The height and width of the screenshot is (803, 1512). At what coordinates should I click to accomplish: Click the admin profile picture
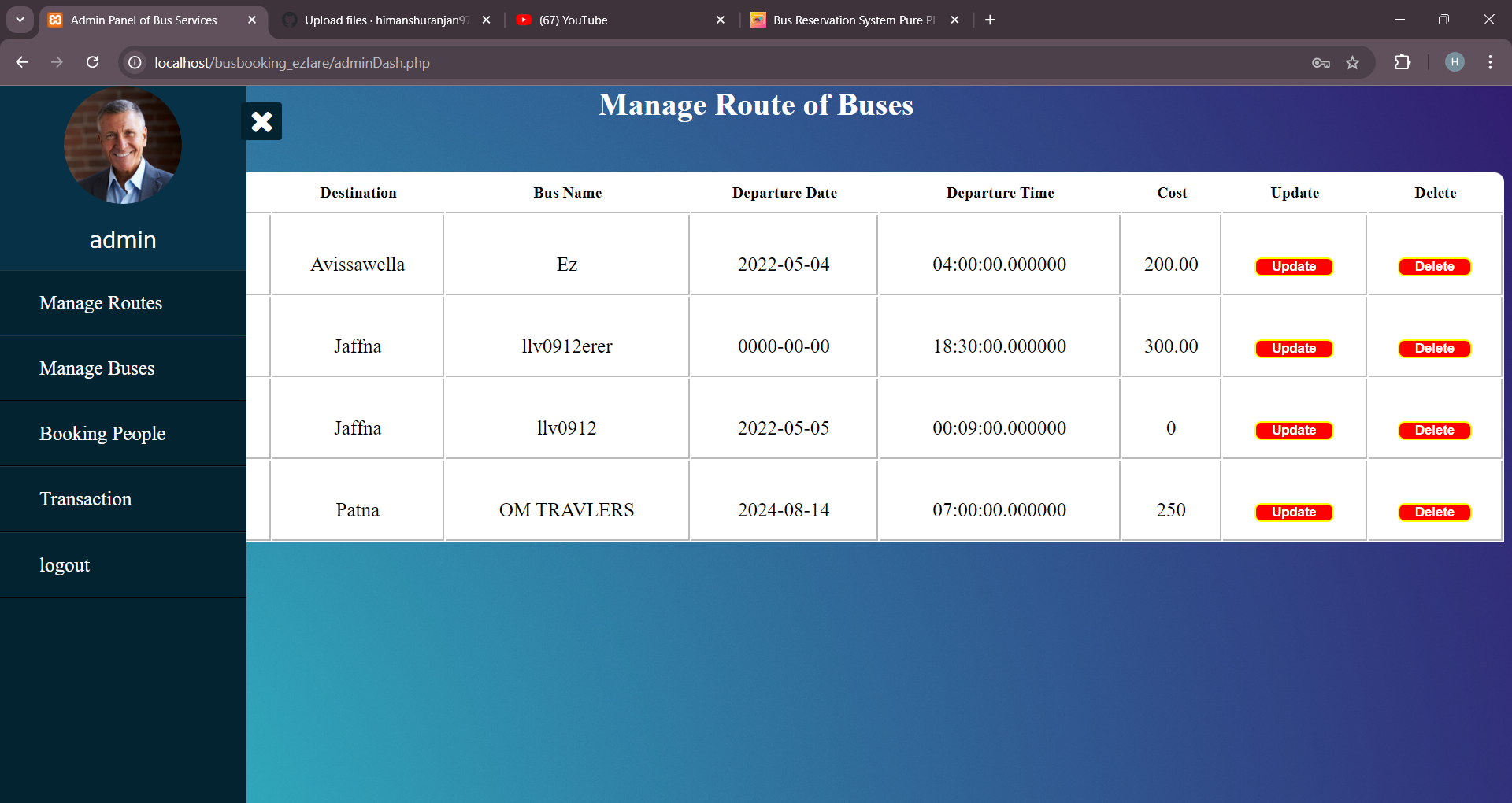coord(123,146)
